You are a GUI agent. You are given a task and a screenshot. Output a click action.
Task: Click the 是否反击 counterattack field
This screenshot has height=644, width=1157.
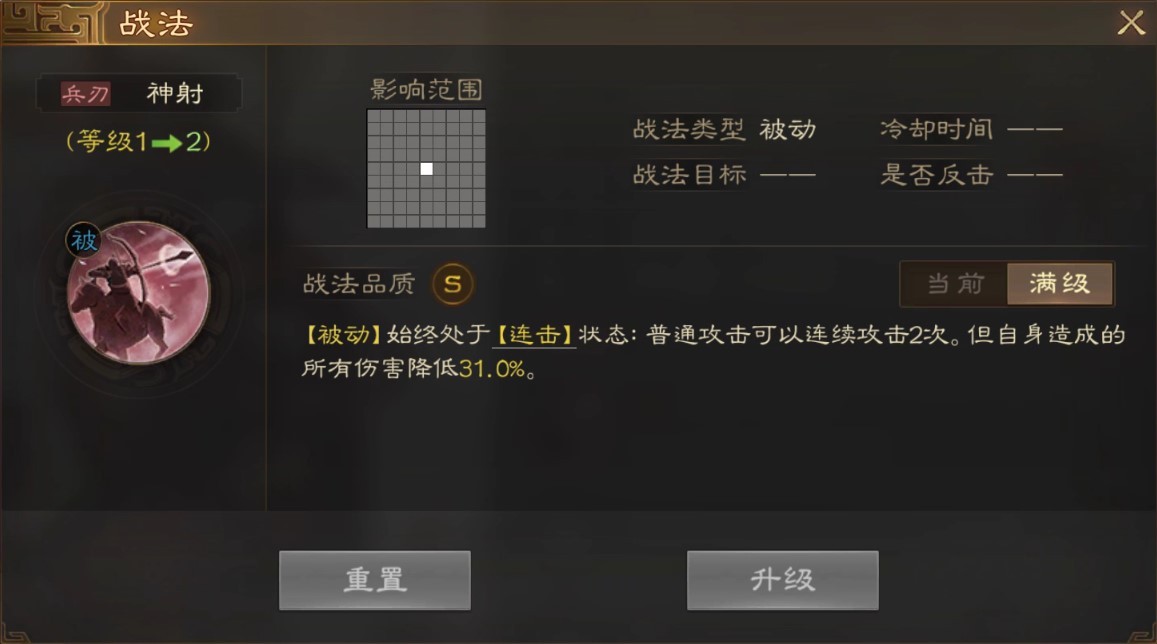click(x=971, y=176)
